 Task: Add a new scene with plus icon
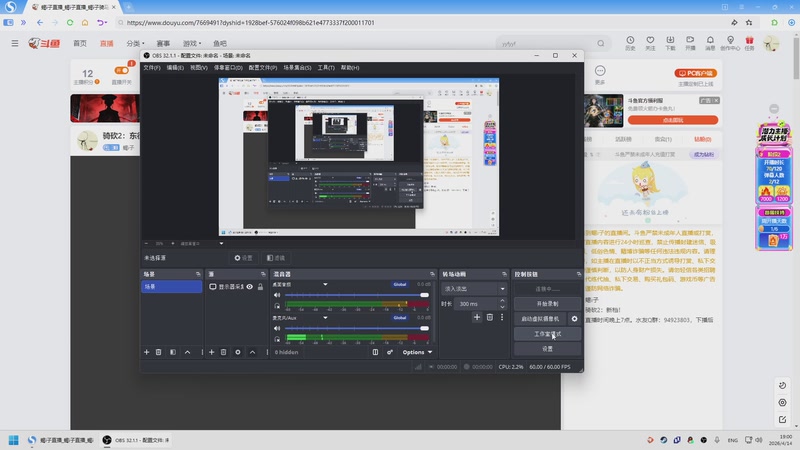pos(146,352)
